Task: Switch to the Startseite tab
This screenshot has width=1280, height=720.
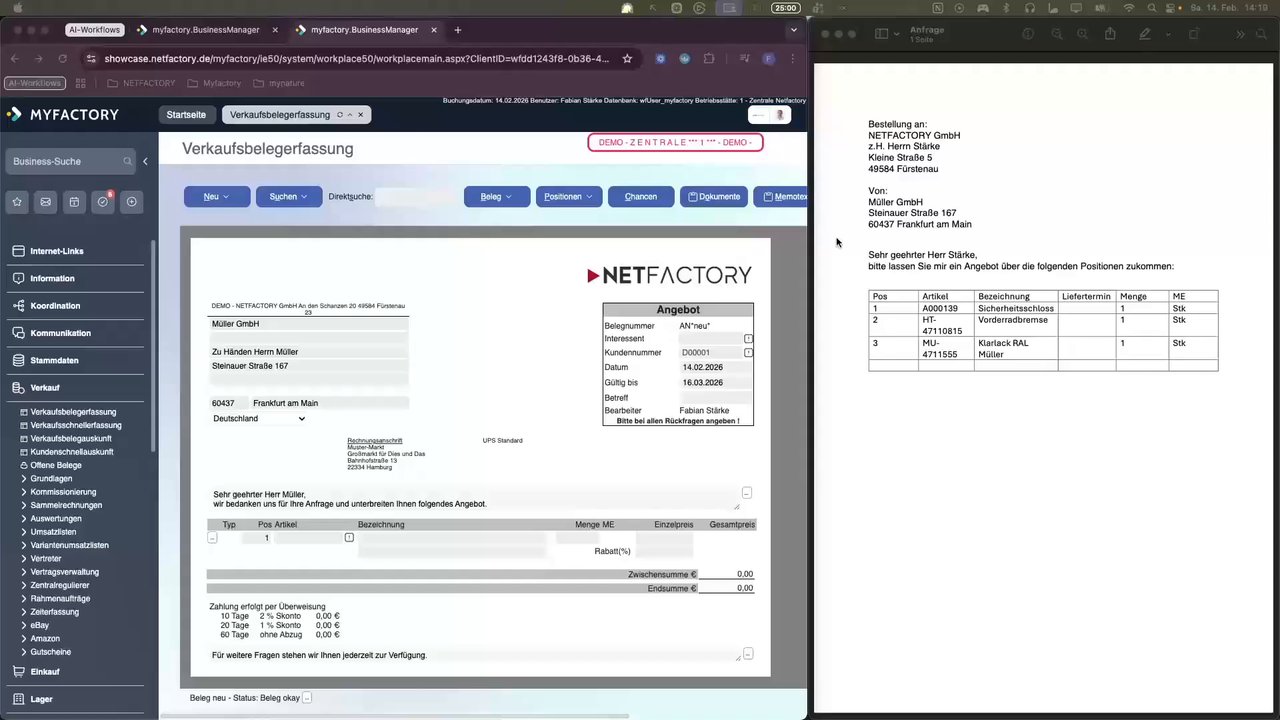Action: pos(186,114)
